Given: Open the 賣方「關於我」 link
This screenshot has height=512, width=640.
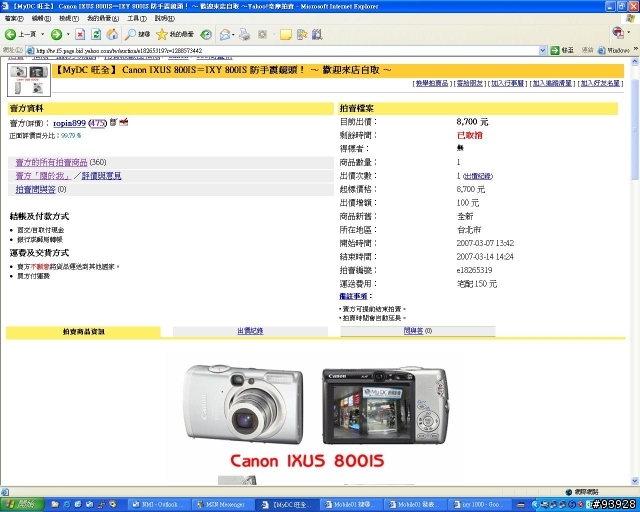Looking at the screenshot, I should [x=43, y=176].
